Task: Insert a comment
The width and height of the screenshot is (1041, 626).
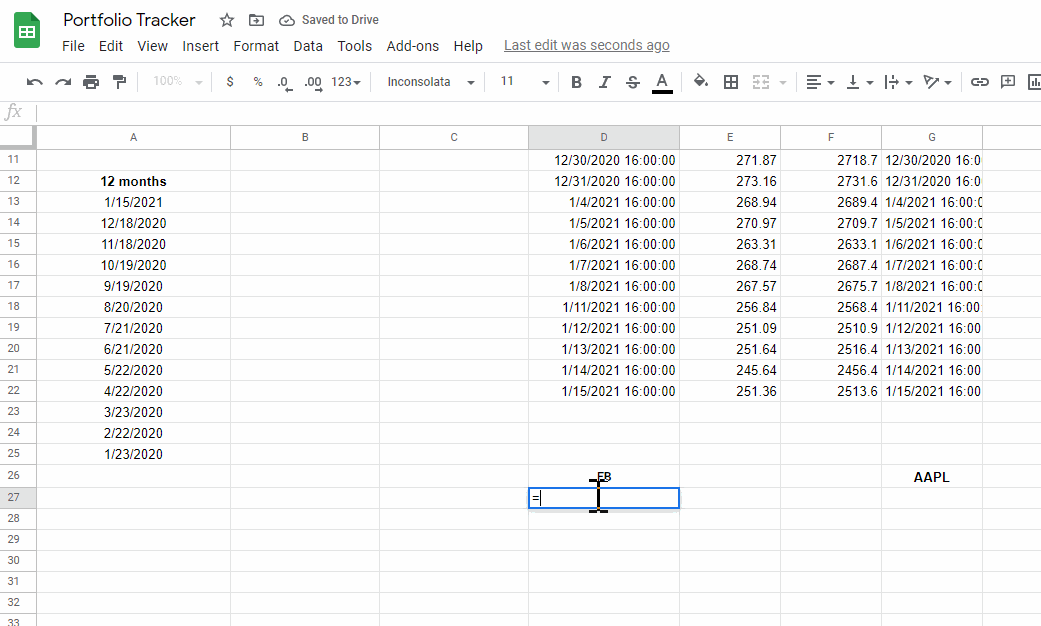Action: [1008, 82]
